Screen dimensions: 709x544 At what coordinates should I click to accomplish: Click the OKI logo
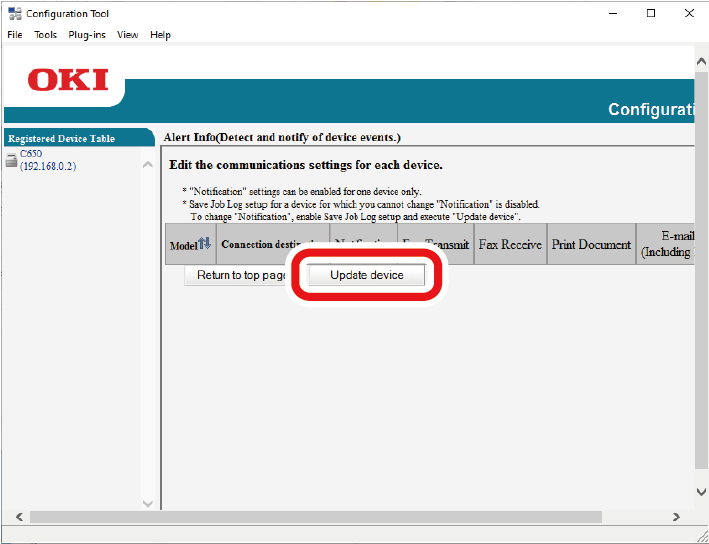(x=68, y=80)
